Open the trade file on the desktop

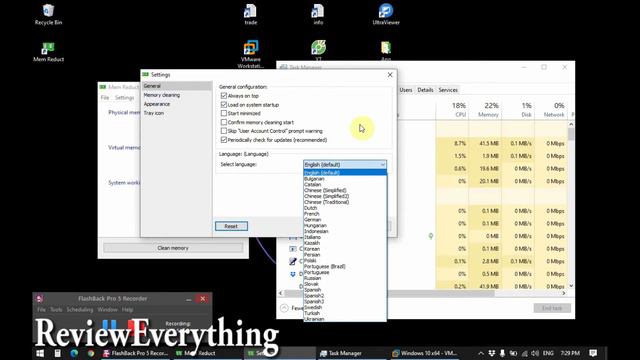point(250,14)
